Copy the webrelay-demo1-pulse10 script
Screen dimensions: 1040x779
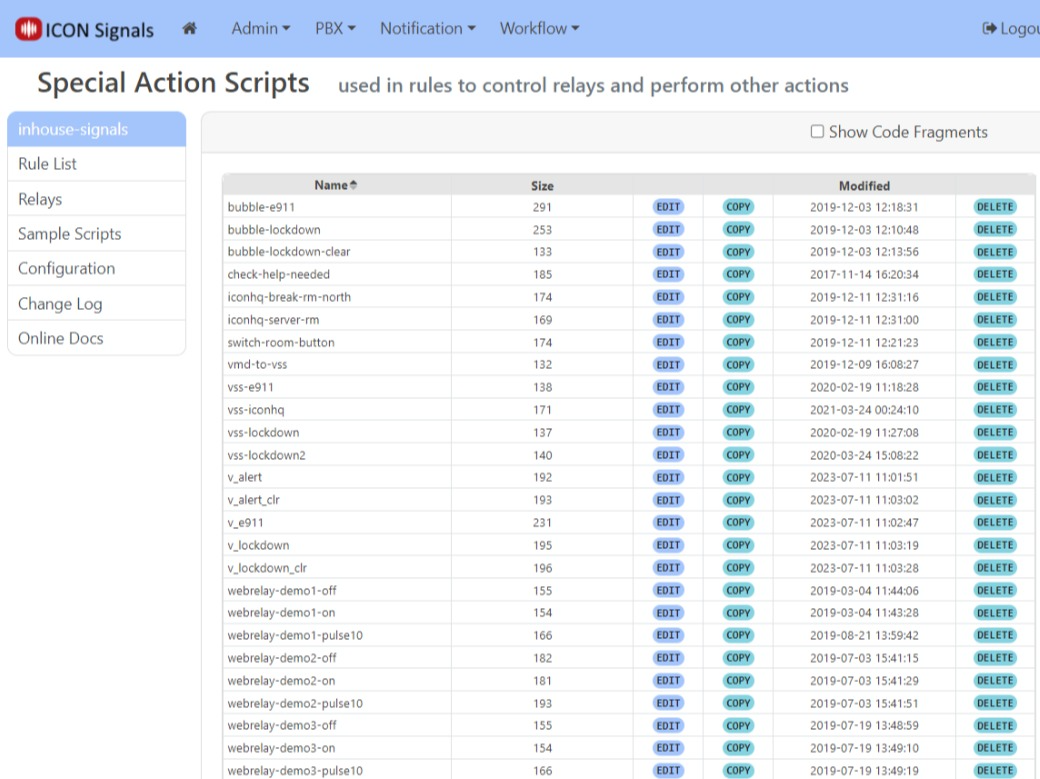737,635
